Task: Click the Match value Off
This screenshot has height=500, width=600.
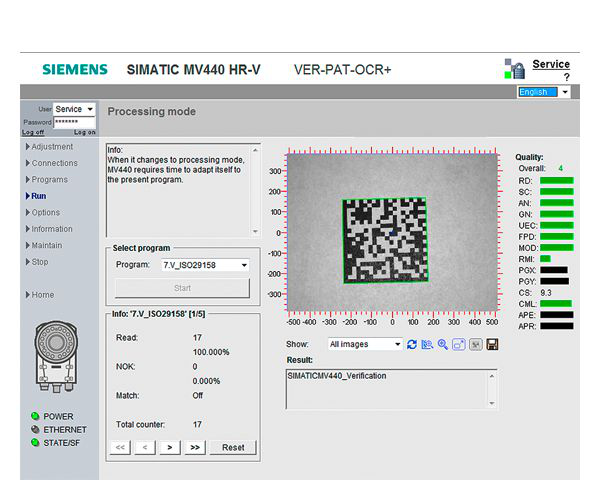Action: pos(197,395)
